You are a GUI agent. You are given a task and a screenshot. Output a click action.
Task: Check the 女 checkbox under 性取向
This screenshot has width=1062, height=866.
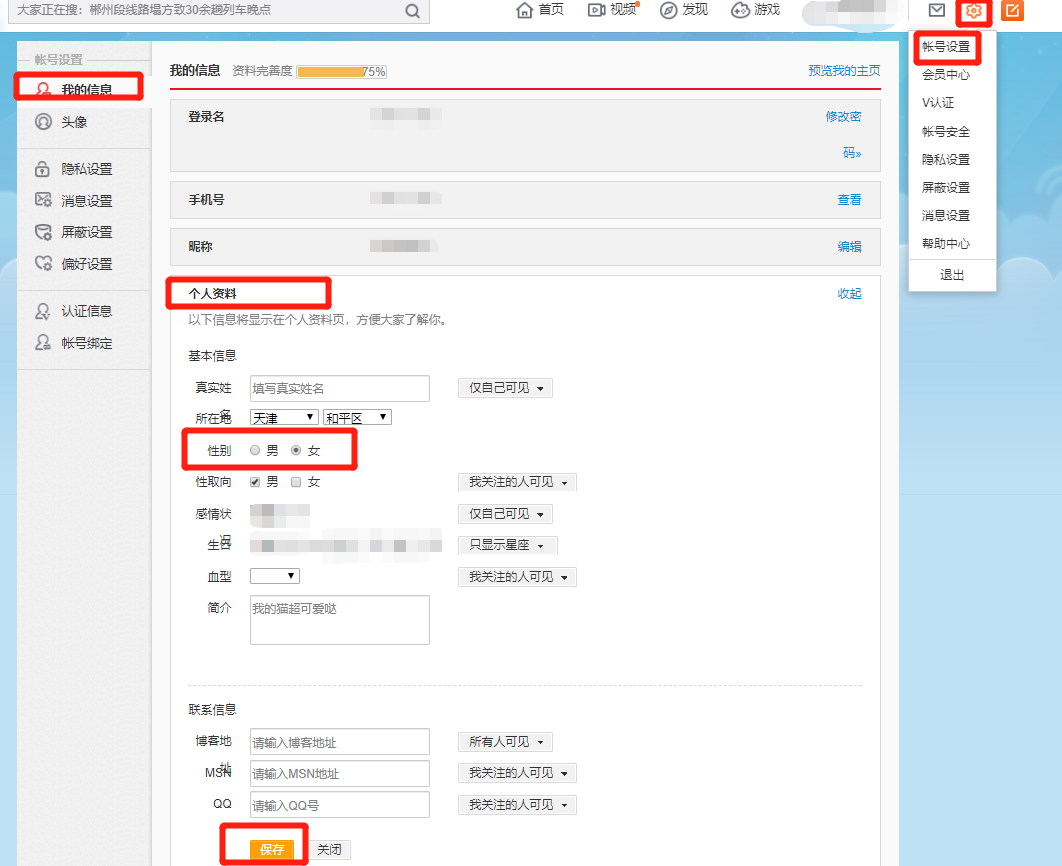pyautogui.click(x=295, y=481)
